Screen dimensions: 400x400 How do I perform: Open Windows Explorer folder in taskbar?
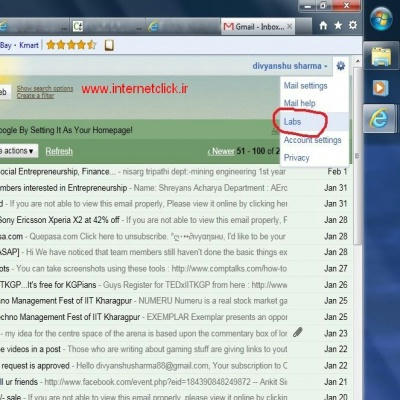[381, 57]
